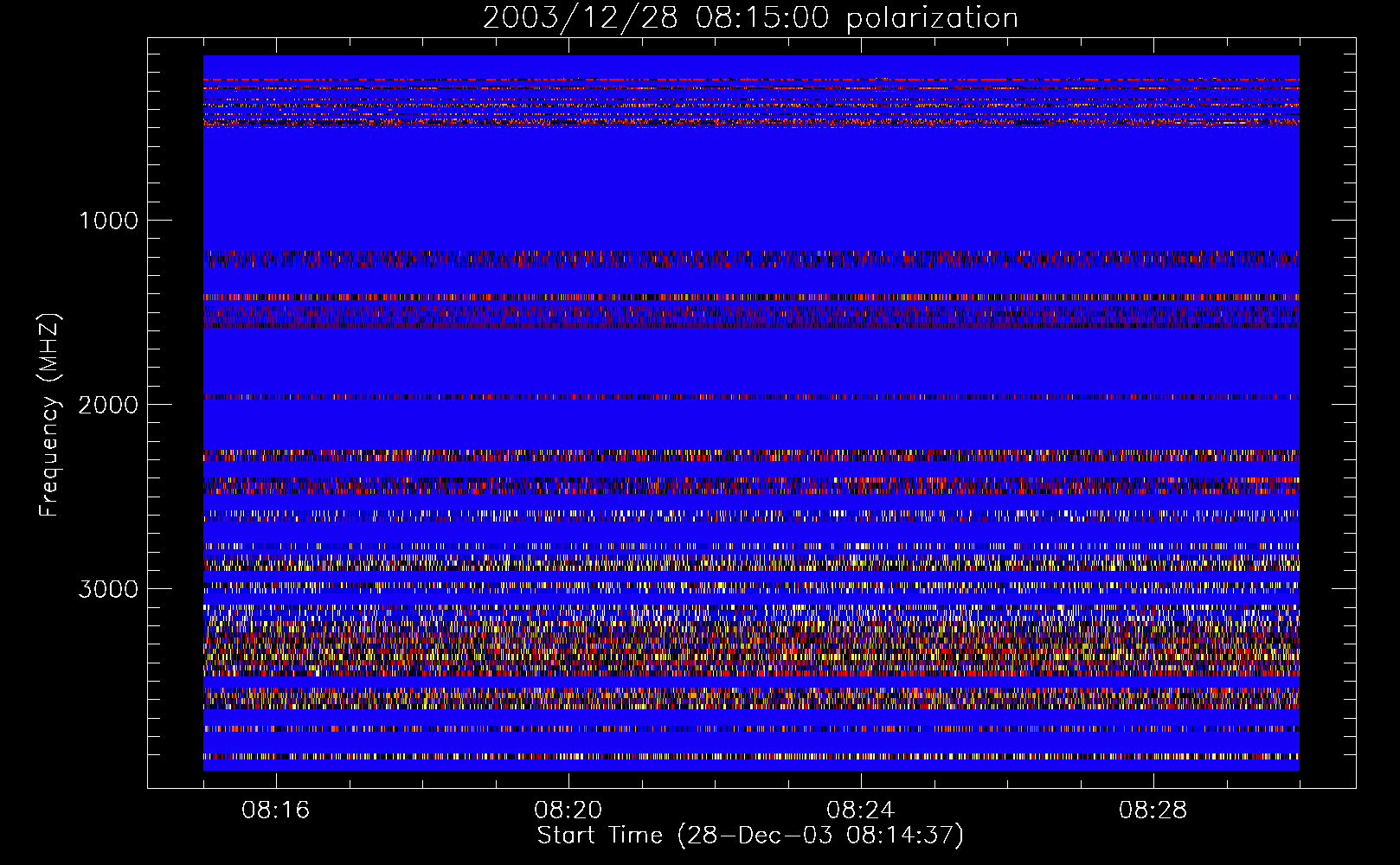Click the 3000 frequency tick label

(x=109, y=589)
